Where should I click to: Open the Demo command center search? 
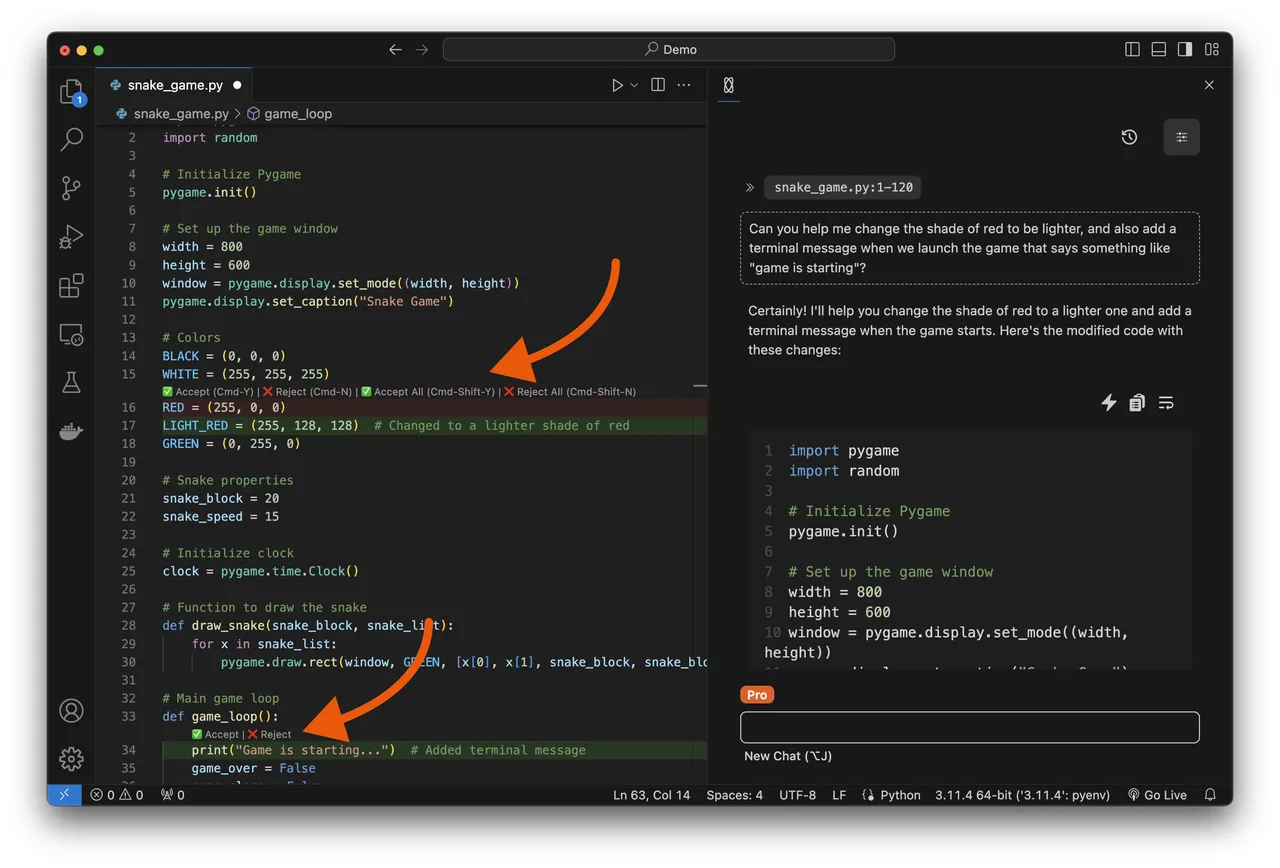(x=669, y=49)
